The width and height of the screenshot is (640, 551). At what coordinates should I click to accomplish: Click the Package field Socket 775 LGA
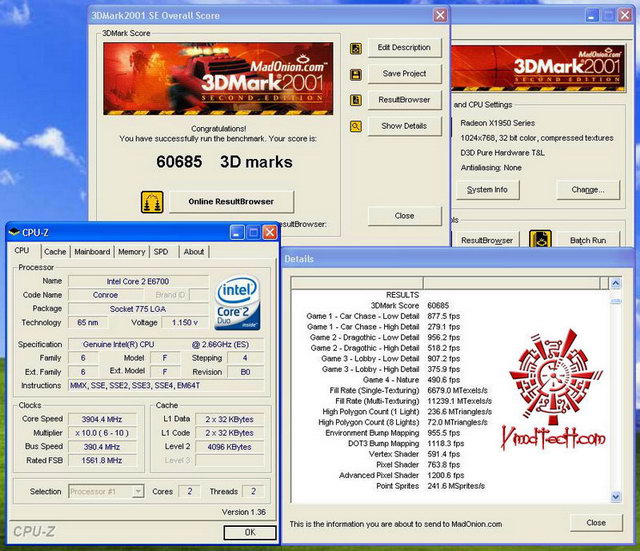coord(138,309)
